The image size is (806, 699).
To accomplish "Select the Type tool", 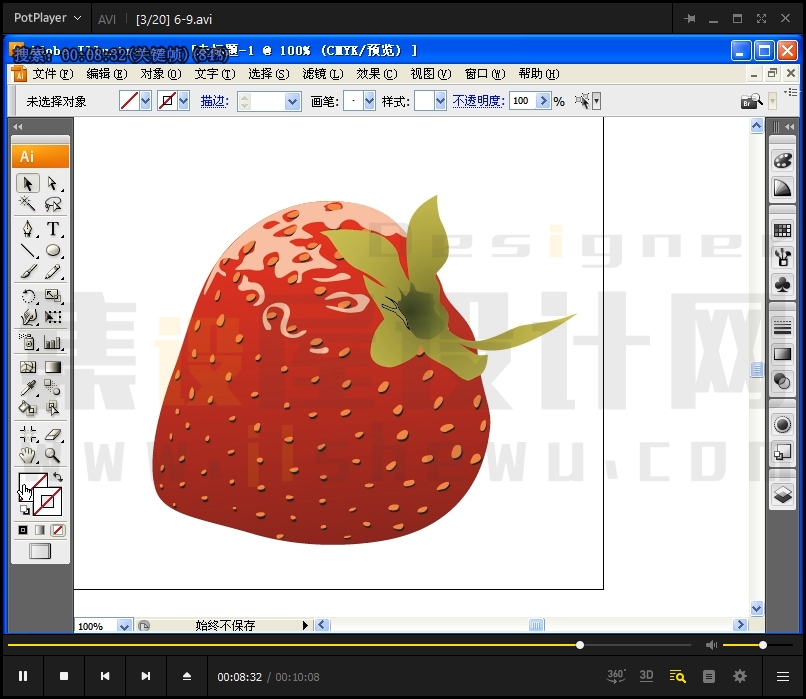I will 52,229.
